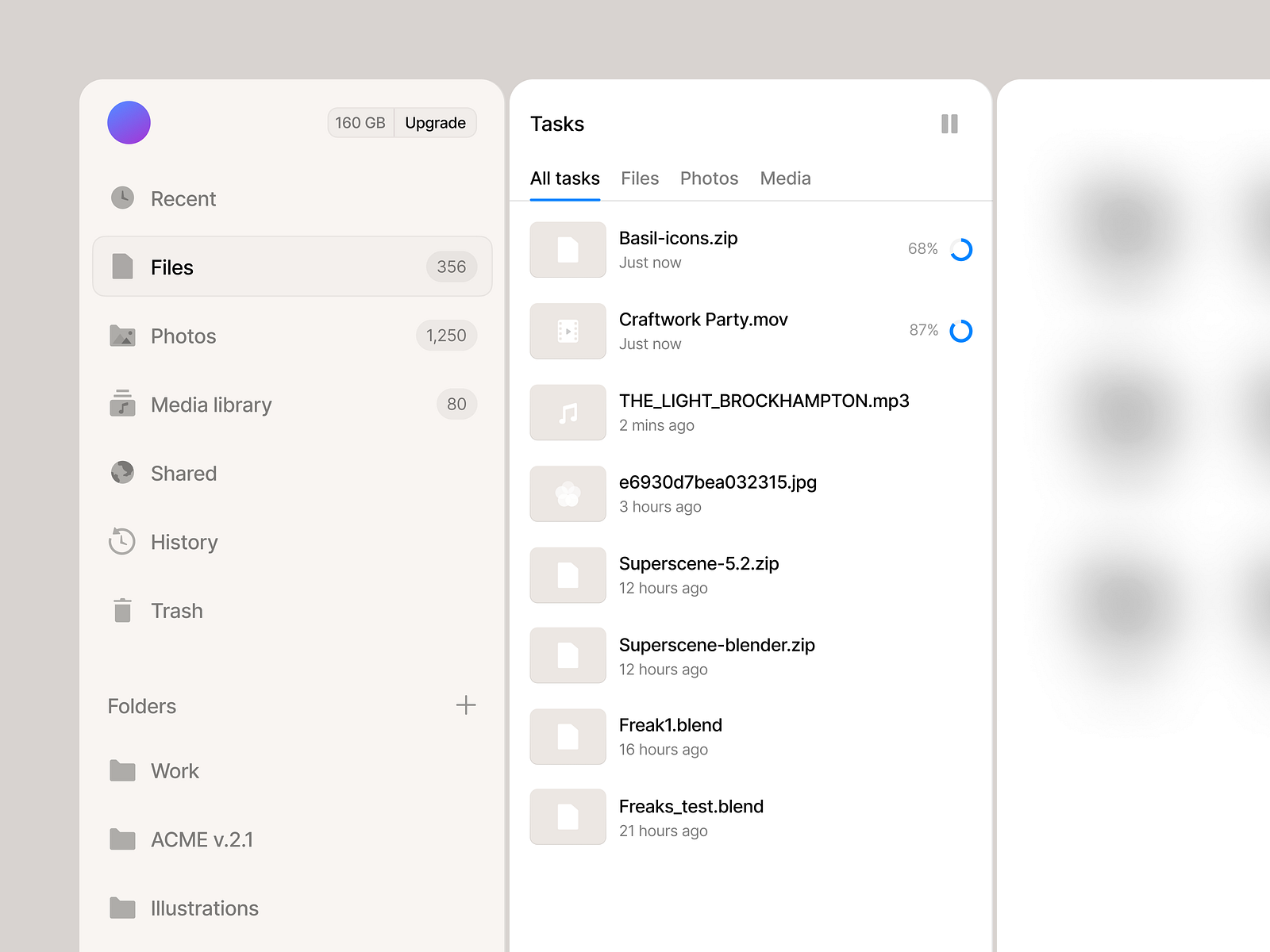This screenshot has height=952, width=1270.
Task: Click the Photos folder icon
Action: tap(122, 336)
